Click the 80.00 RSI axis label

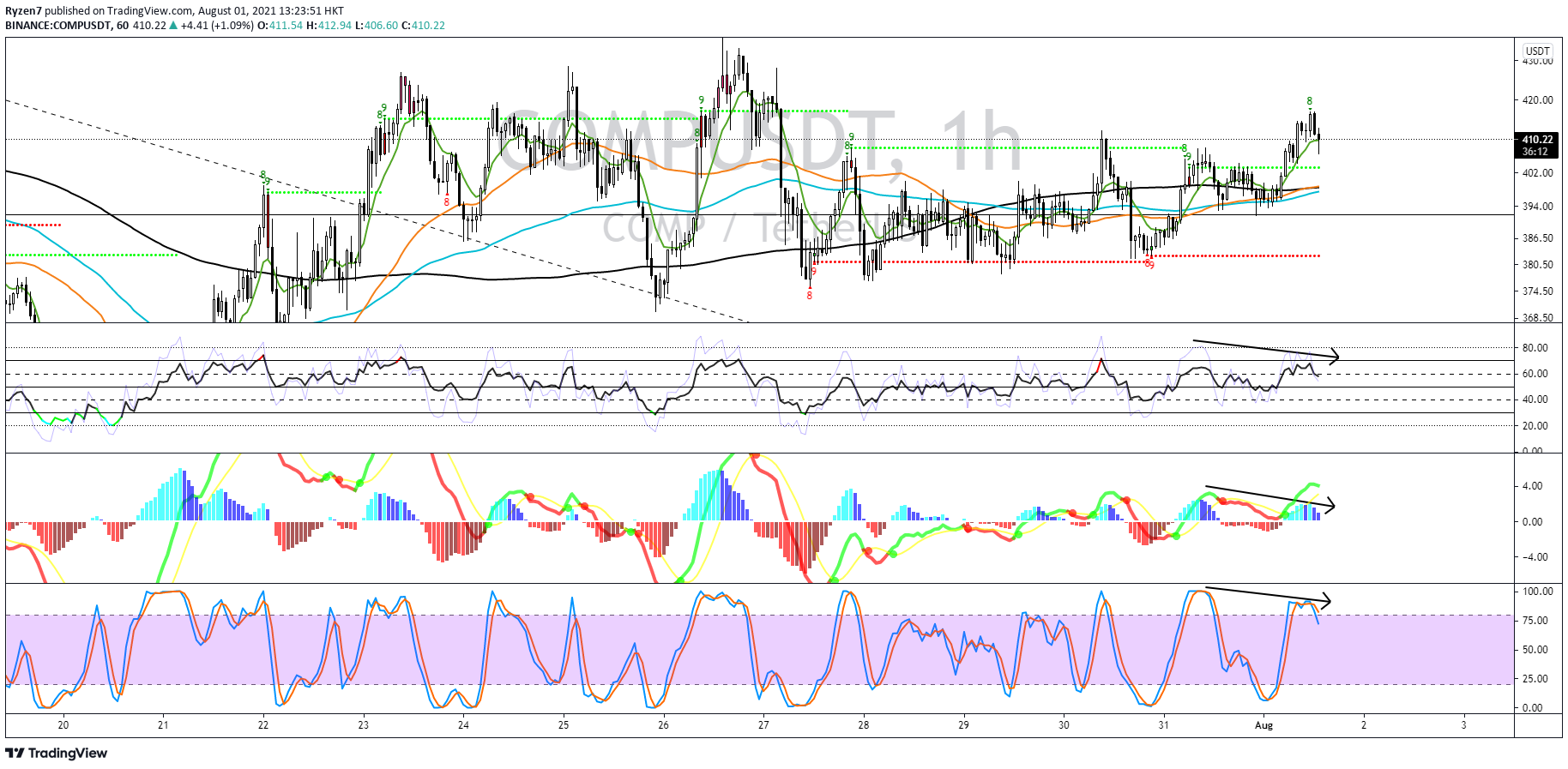click(x=1535, y=347)
